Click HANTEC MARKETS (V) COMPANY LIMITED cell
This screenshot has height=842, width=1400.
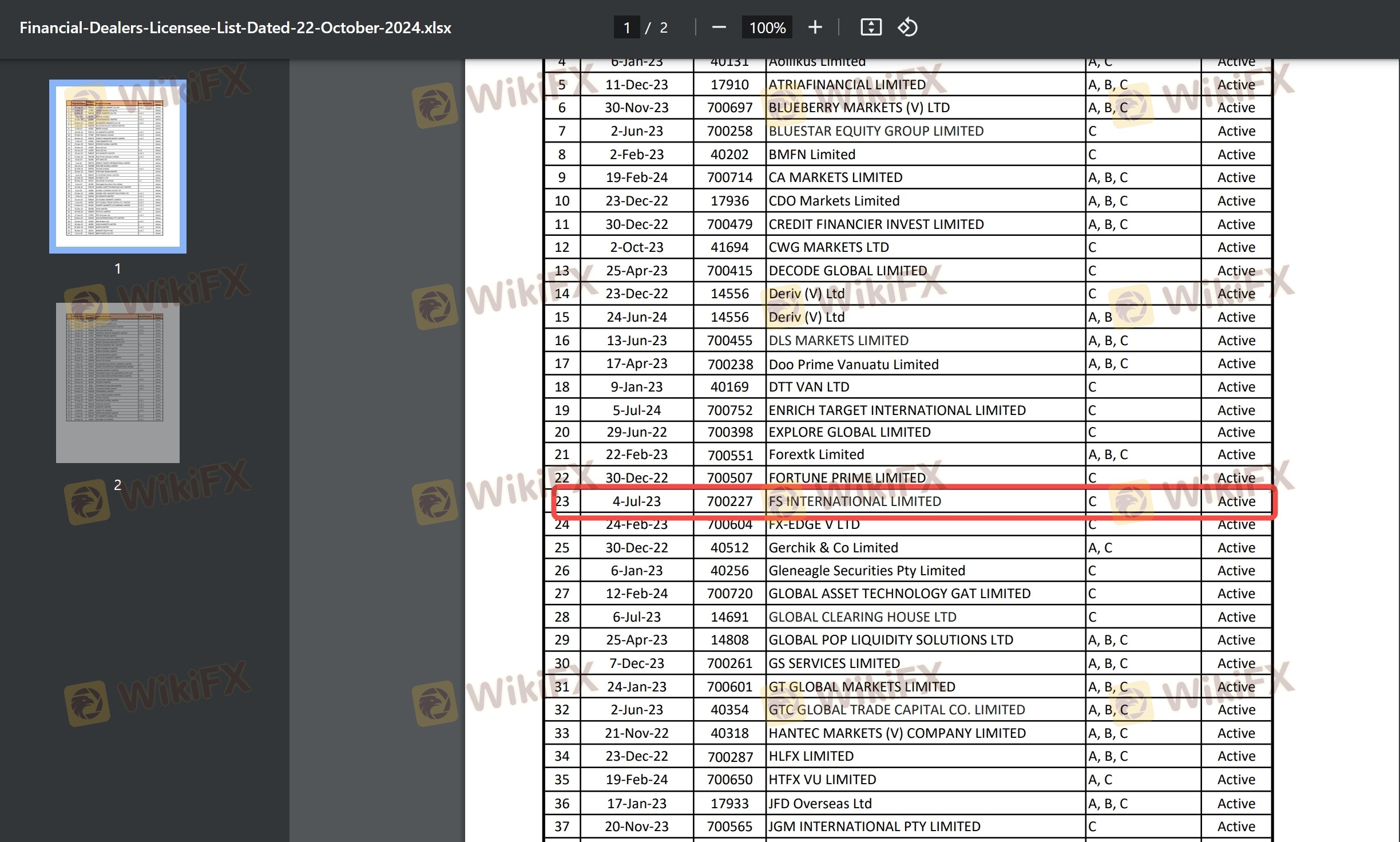[897, 733]
